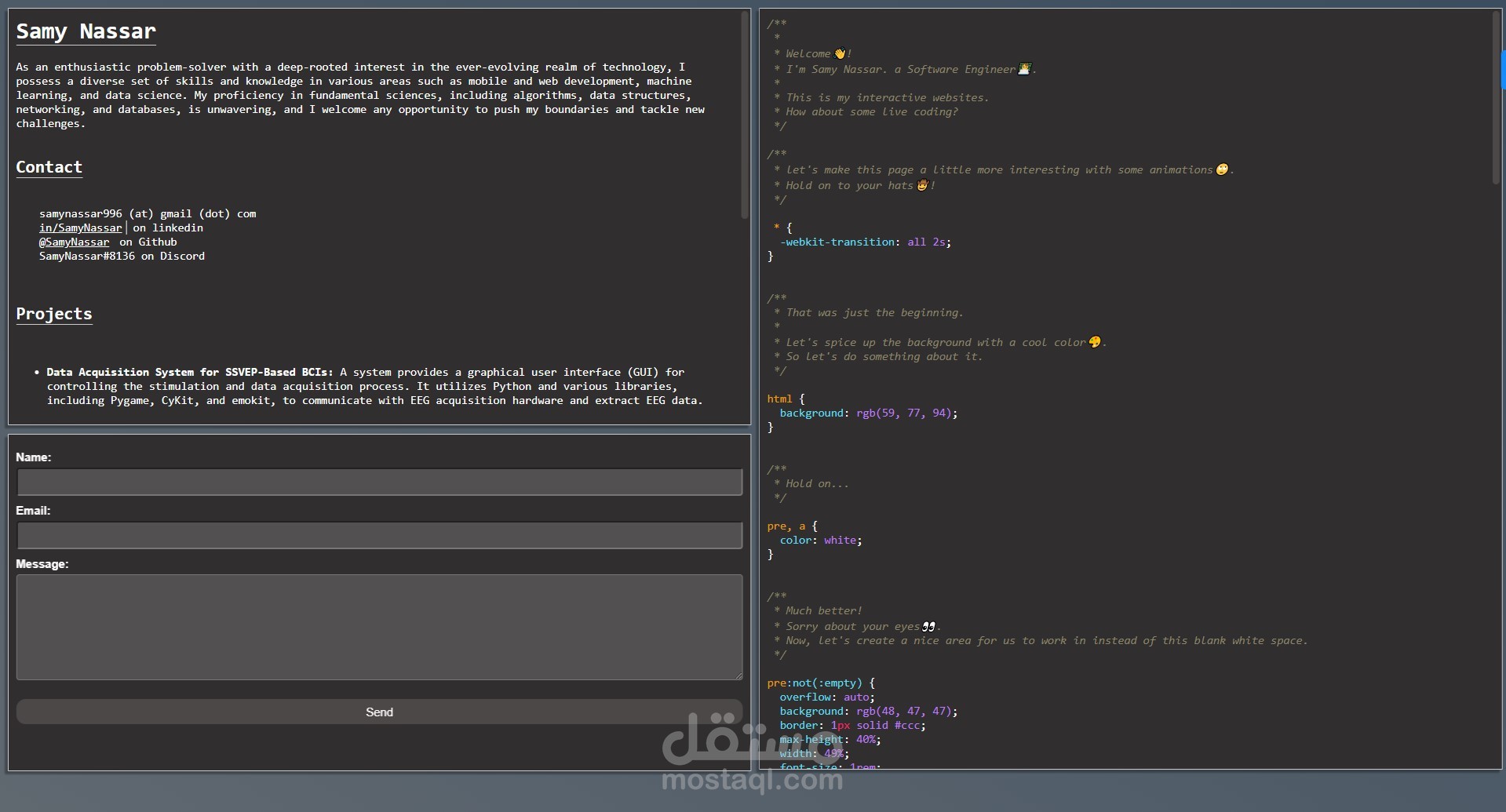
Task: Click the Projects heading
Action: click(54, 314)
